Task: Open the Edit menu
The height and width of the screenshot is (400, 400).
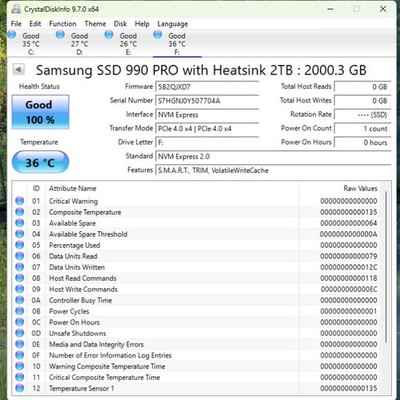Action: click(x=35, y=24)
